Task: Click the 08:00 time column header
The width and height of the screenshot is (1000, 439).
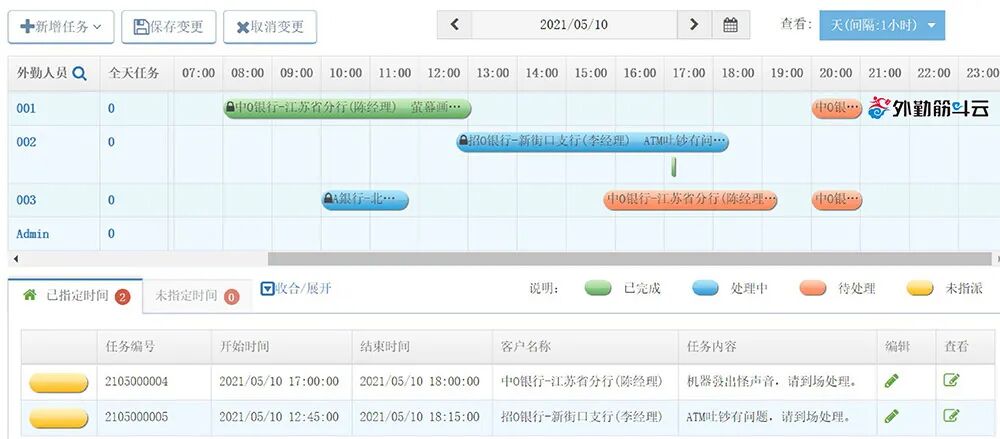Action: click(x=247, y=73)
